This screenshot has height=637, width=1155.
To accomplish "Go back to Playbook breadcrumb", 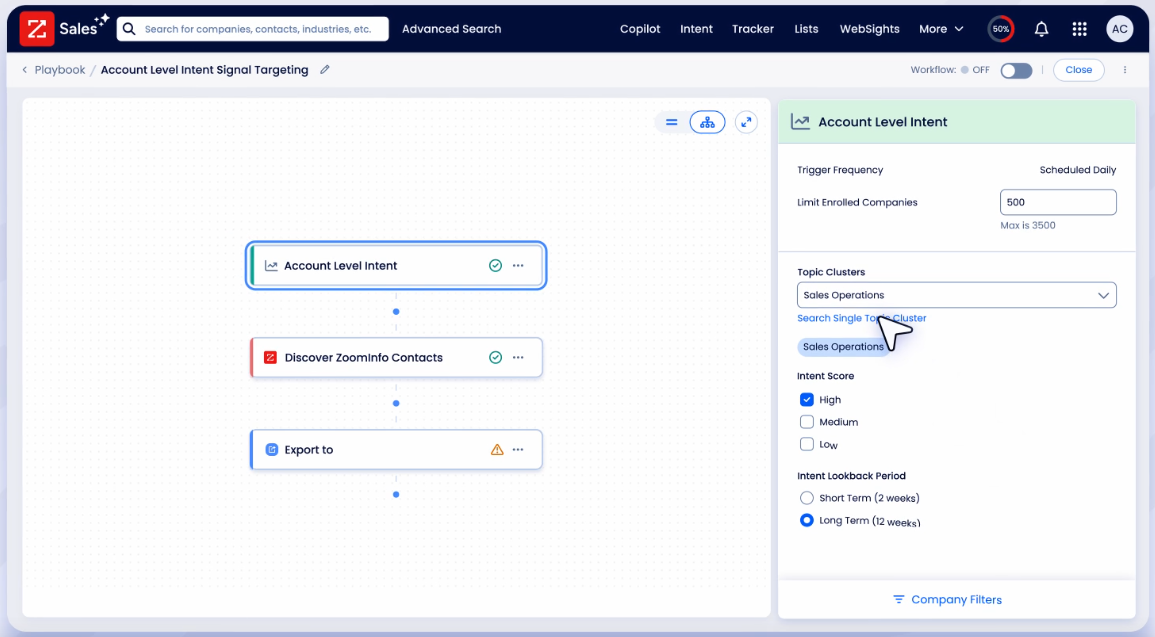I will coord(60,70).
